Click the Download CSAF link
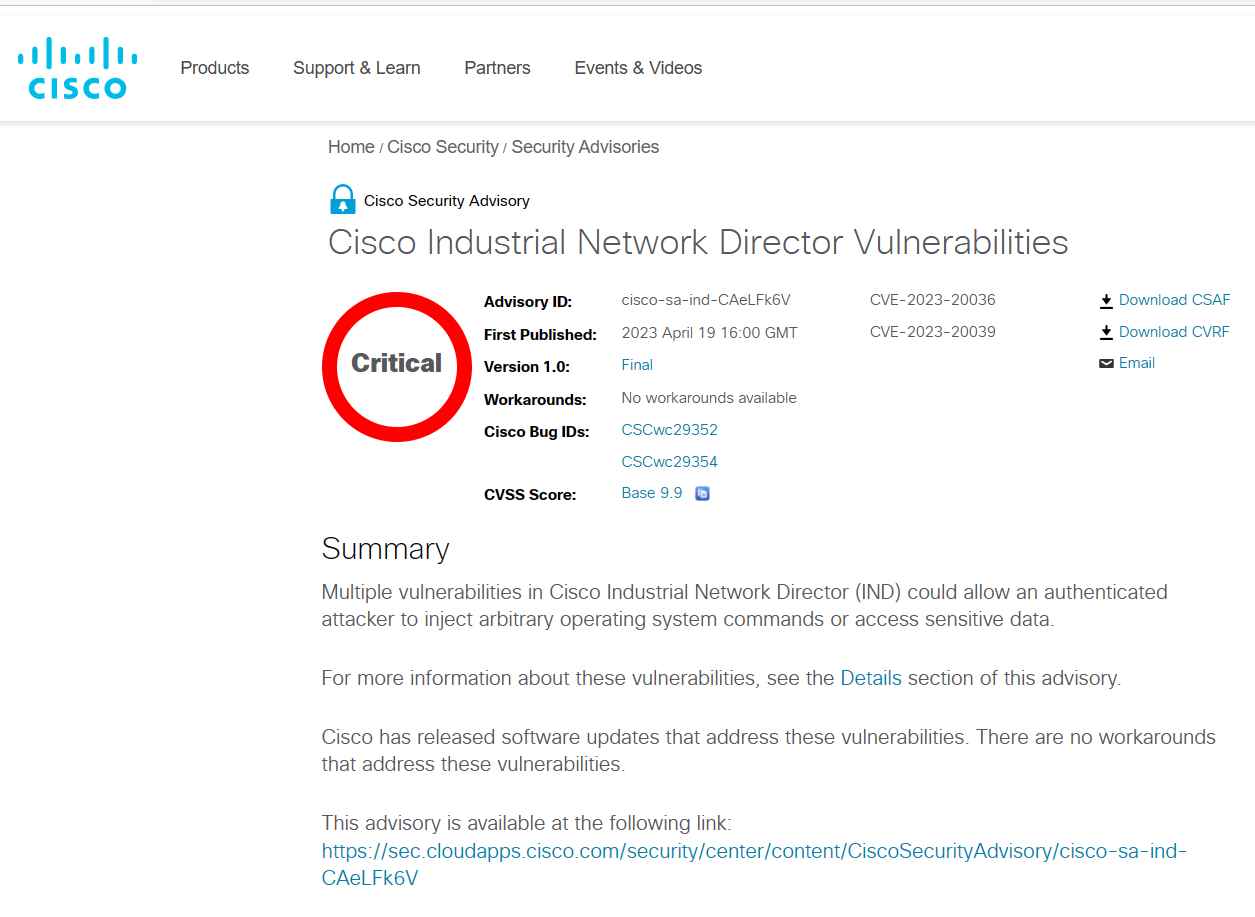Image resolution: width=1255 pixels, height=917 pixels. [x=1175, y=300]
